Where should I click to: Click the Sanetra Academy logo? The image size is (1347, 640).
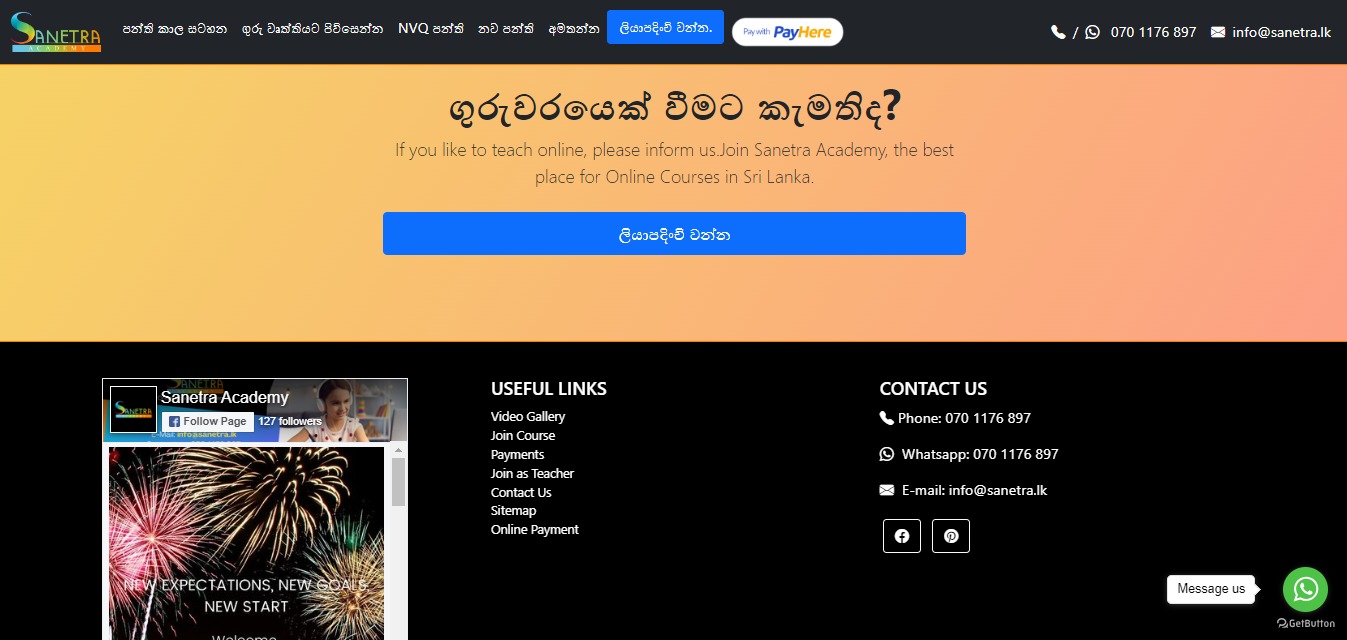click(x=56, y=32)
